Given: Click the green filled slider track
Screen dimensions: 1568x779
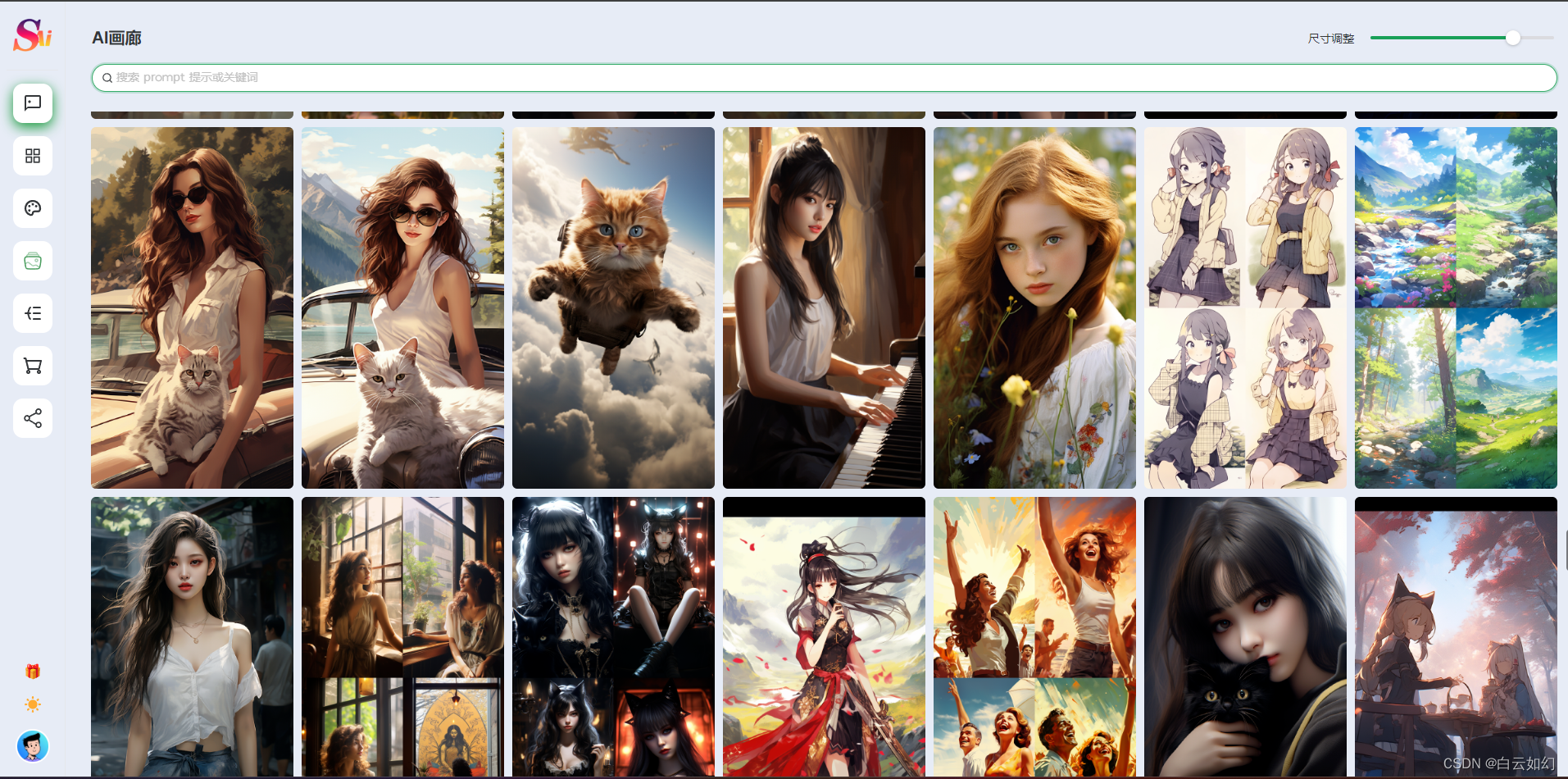Looking at the screenshot, I should pos(1438,38).
